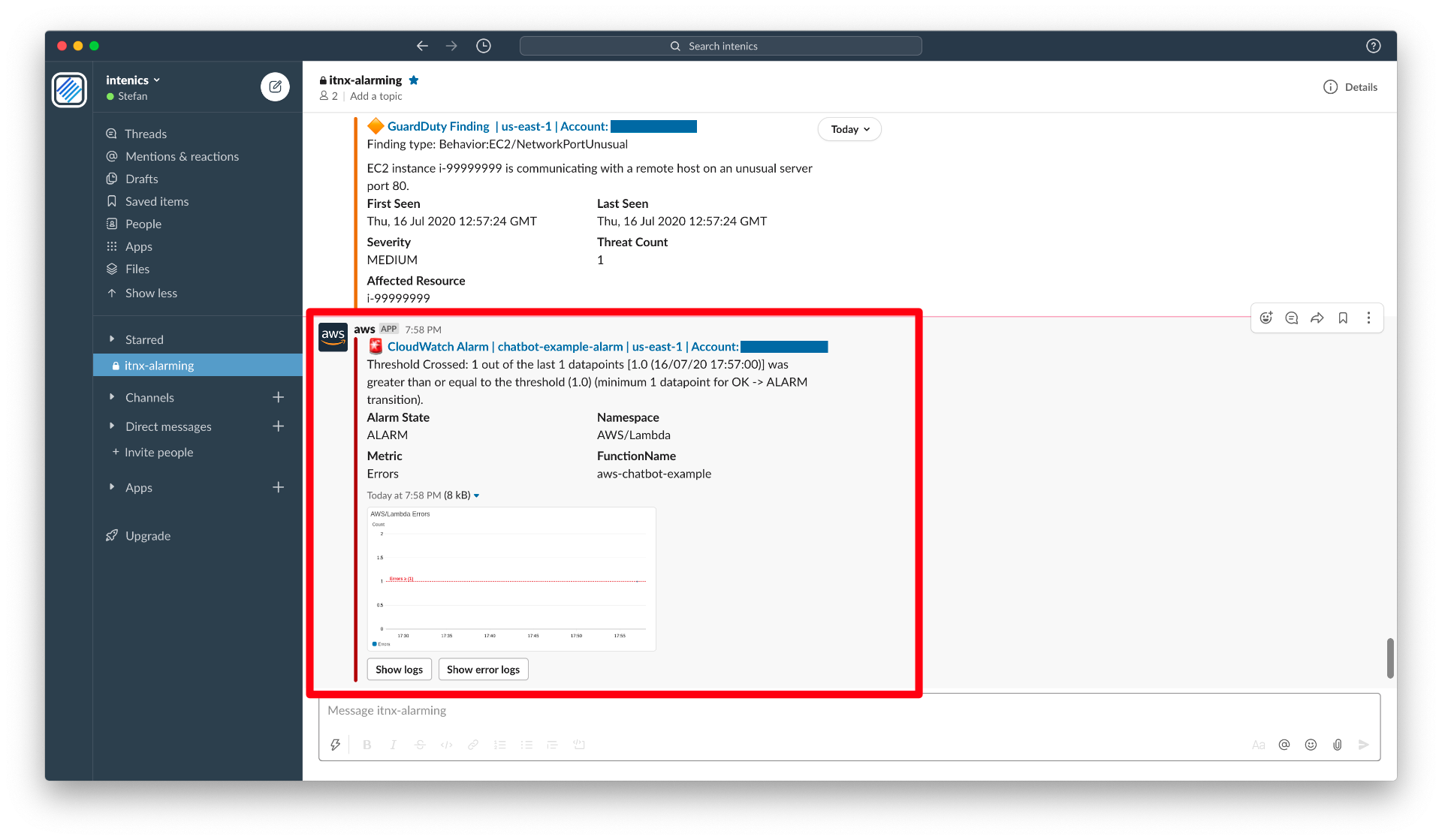Screen dimensions: 1442x840
Task: Open the Today date dropdown
Action: [x=849, y=129]
